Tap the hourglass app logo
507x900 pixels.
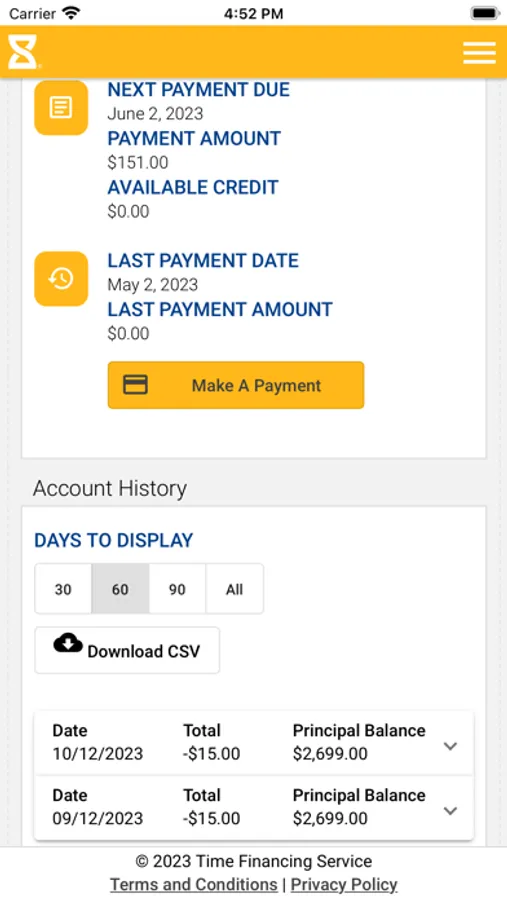tap(23, 52)
